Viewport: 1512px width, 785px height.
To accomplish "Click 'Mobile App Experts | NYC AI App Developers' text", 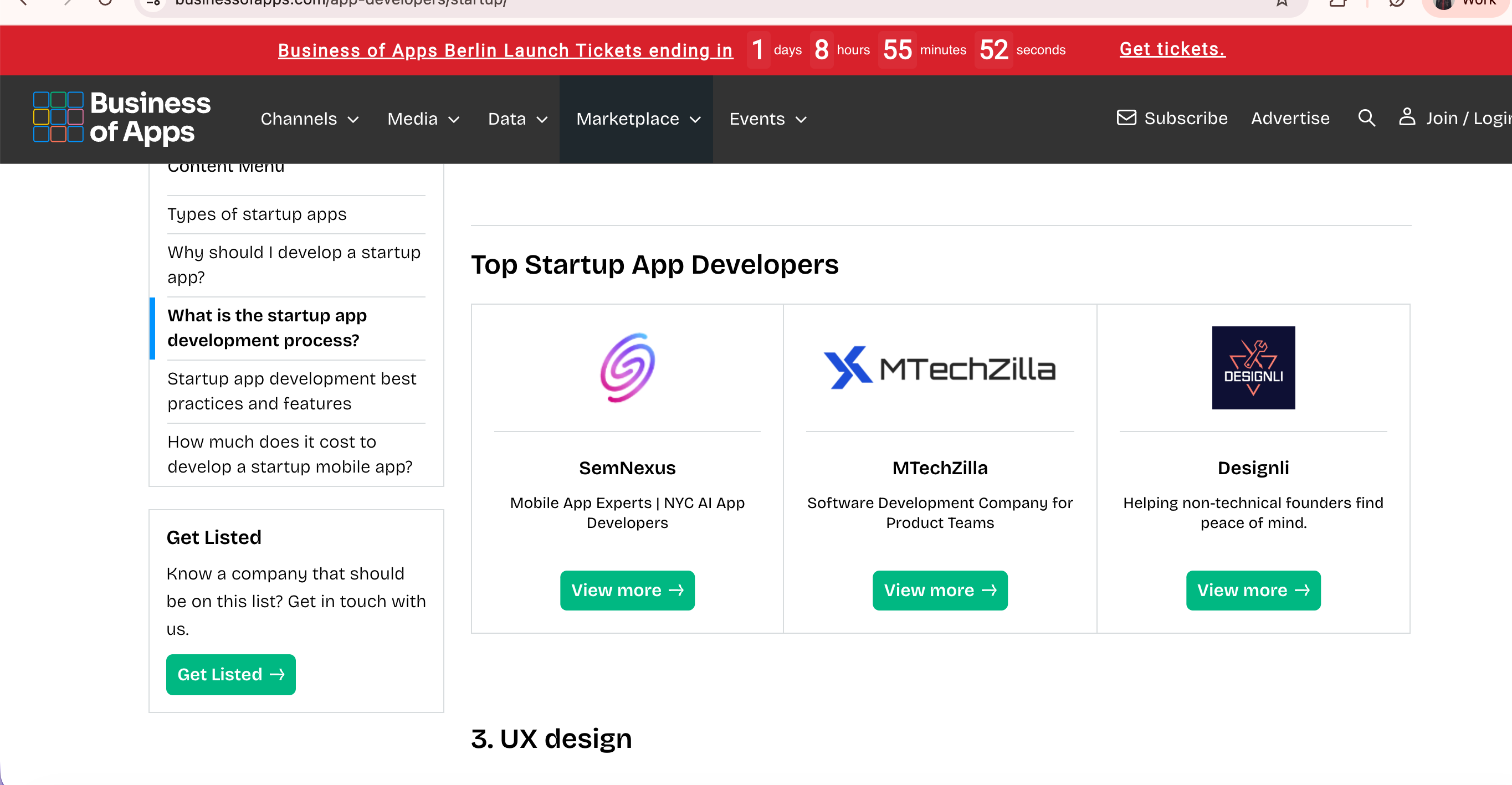I will (627, 513).
